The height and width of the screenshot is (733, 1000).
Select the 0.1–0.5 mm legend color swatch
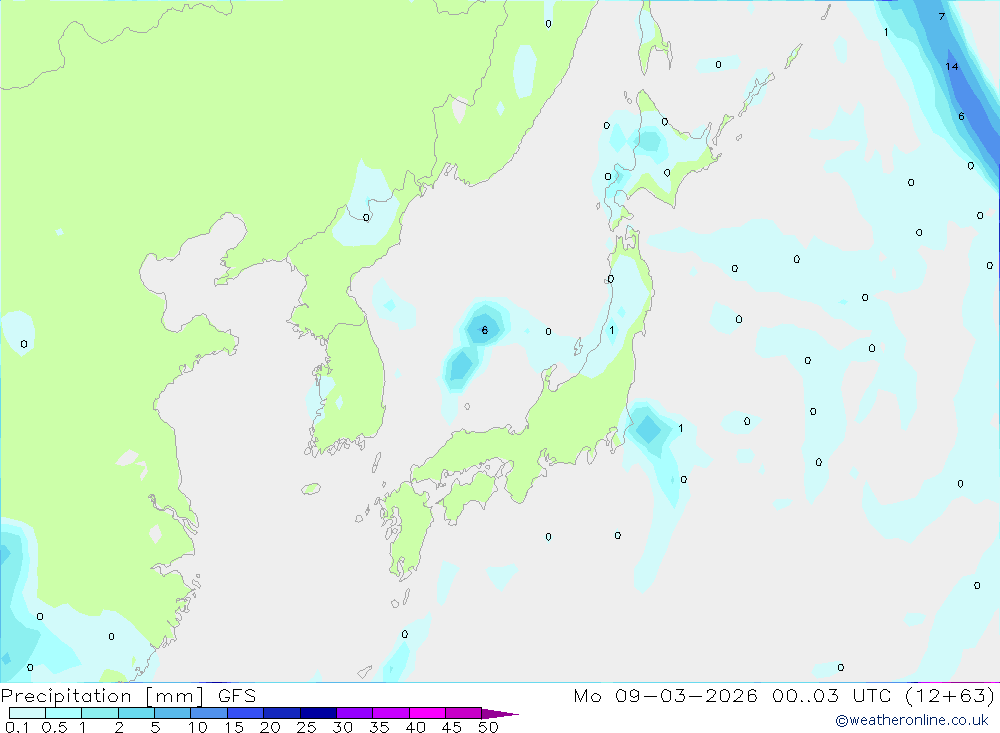(x=27, y=713)
